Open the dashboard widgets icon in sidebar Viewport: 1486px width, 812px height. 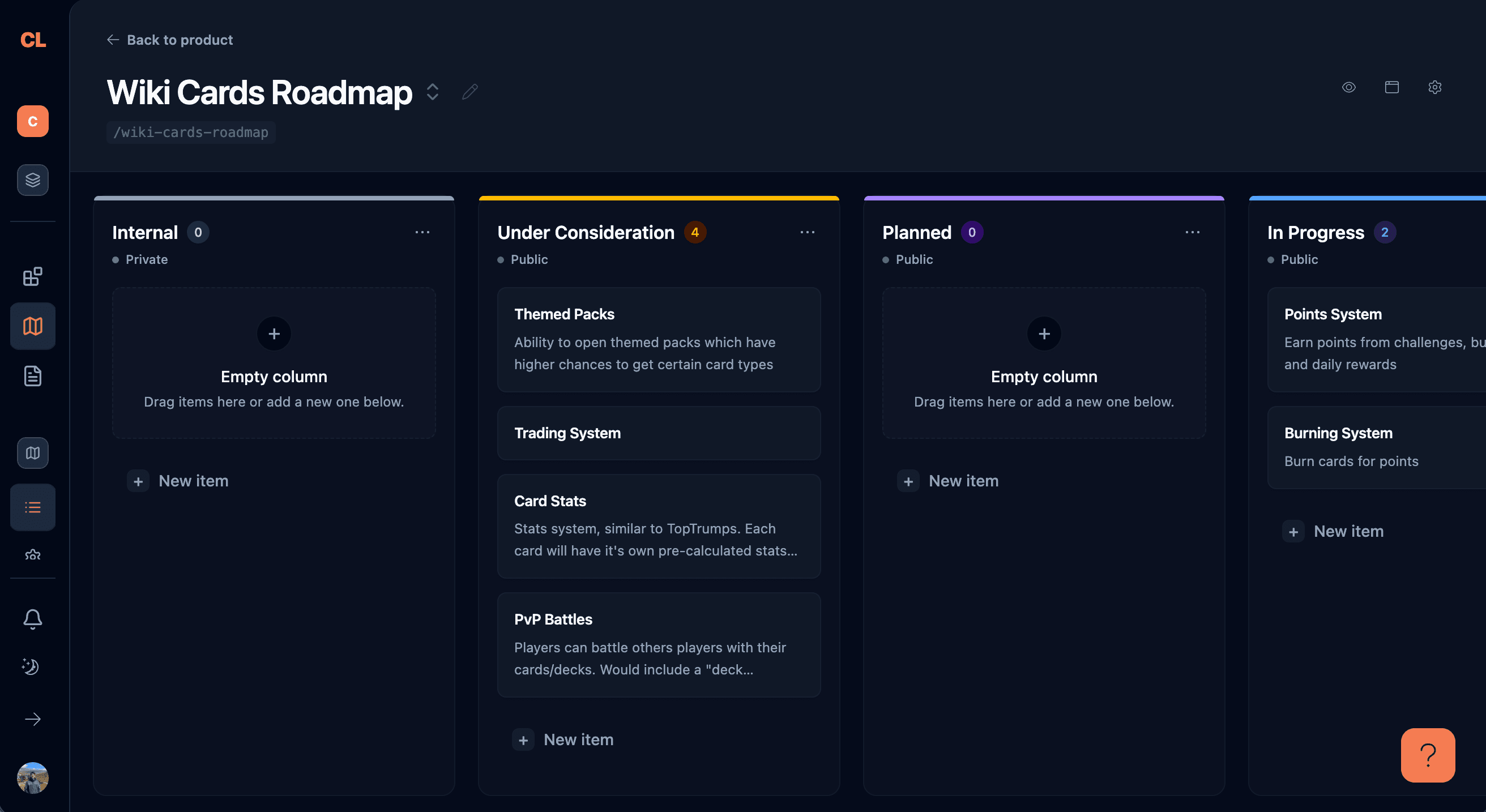pos(33,276)
